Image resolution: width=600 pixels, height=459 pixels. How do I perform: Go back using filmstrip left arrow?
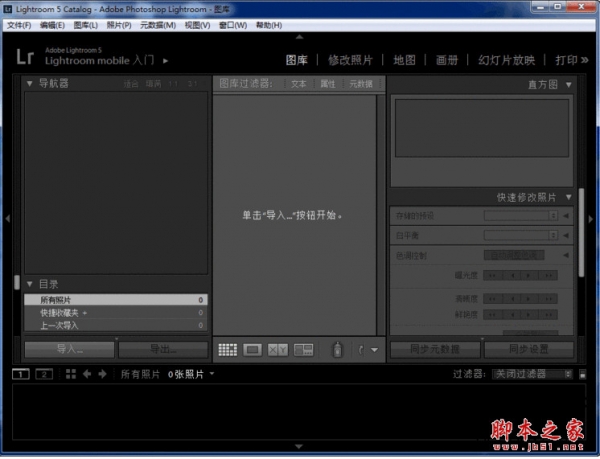[87, 374]
